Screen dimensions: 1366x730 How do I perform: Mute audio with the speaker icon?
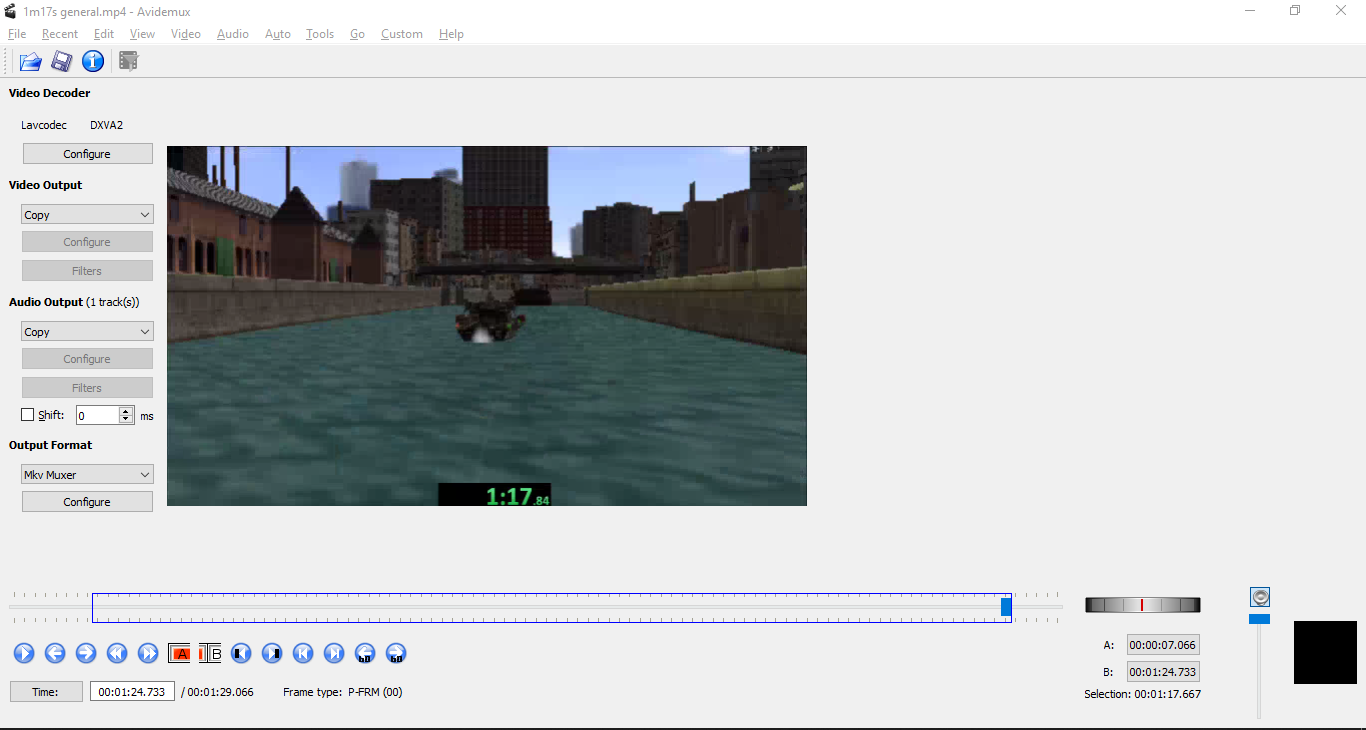[x=1260, y=597]
